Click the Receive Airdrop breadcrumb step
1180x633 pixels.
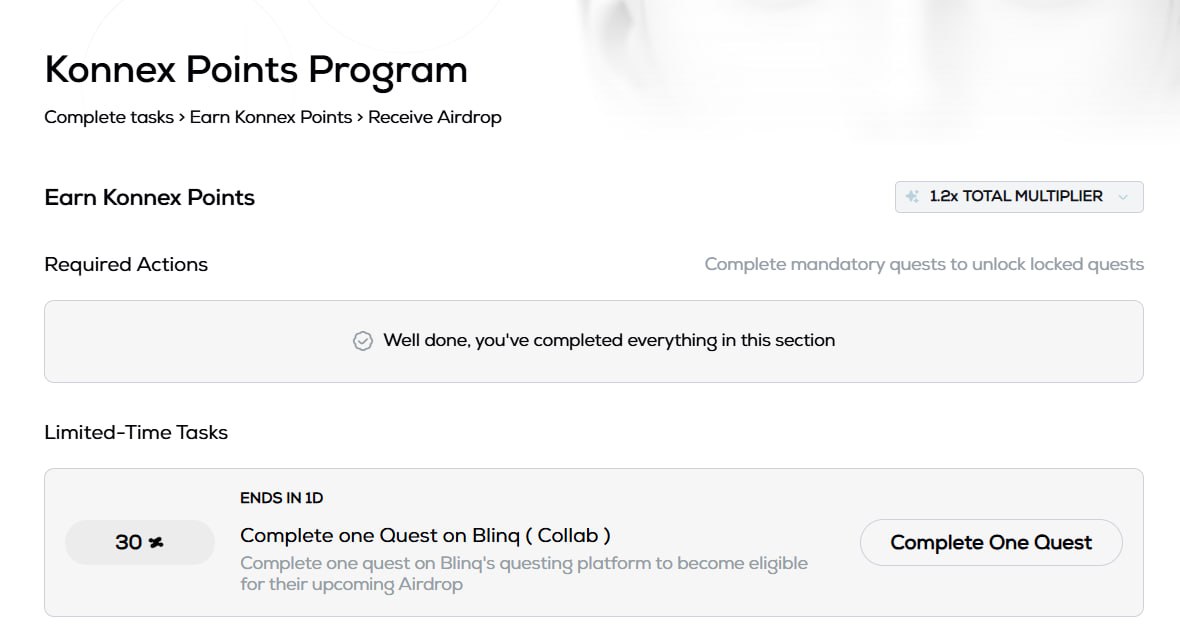(435, 117)
